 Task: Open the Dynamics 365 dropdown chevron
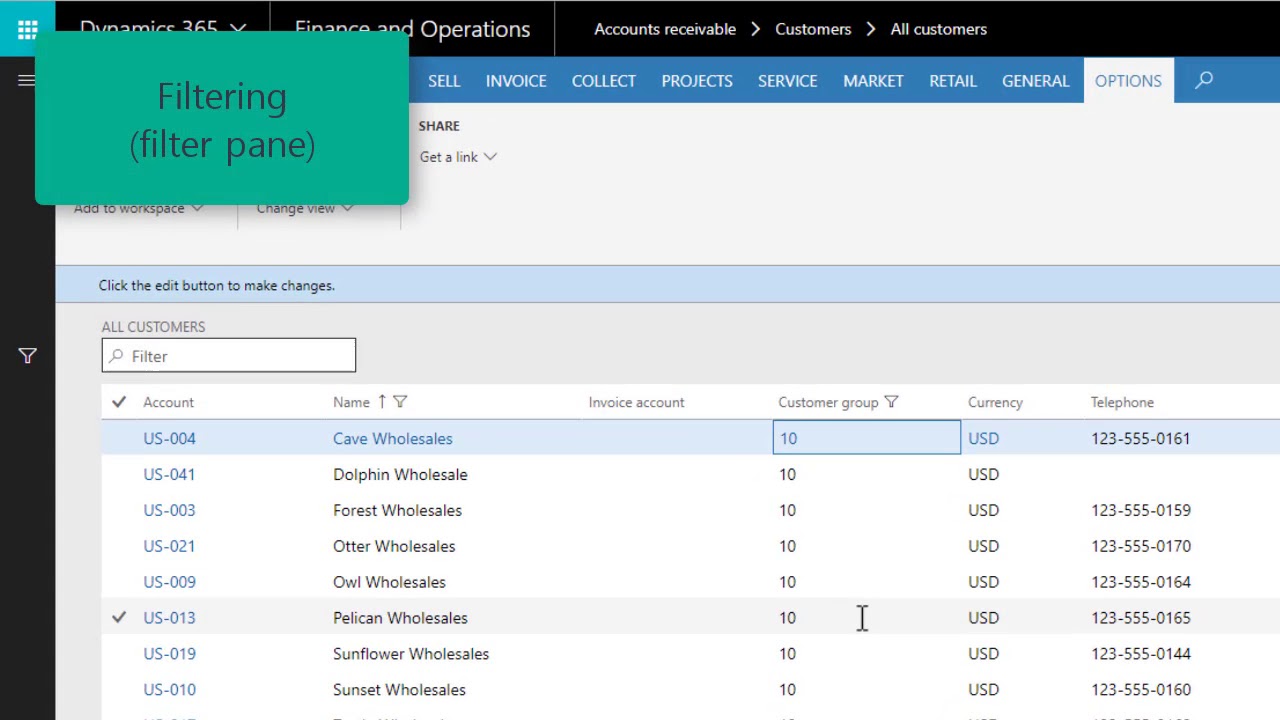pyautogui.click(x=238, y=29)
